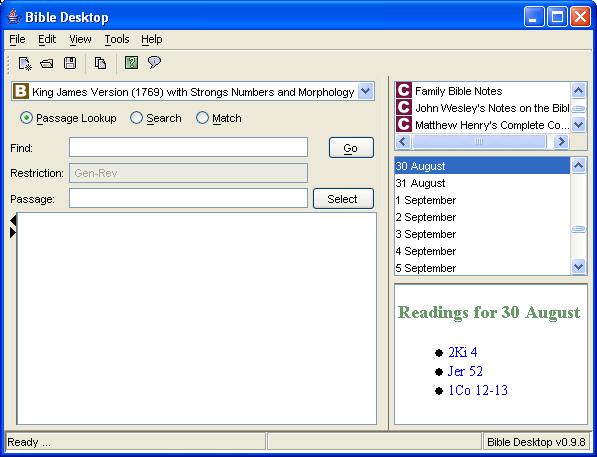Open the Edit menu
The width and height of the screenshot is (597, 457).
(x=47, y=39)
